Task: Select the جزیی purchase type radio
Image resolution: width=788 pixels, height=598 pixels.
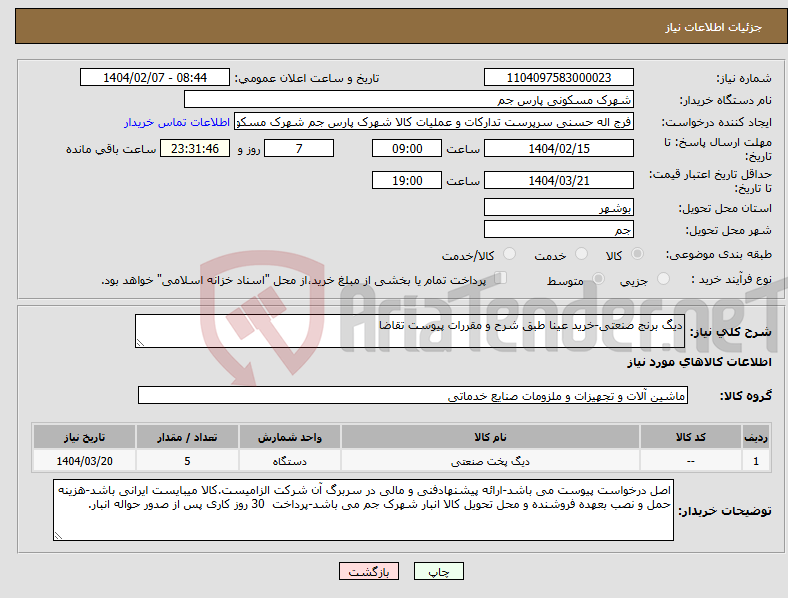Action: (x=663, y=279)
